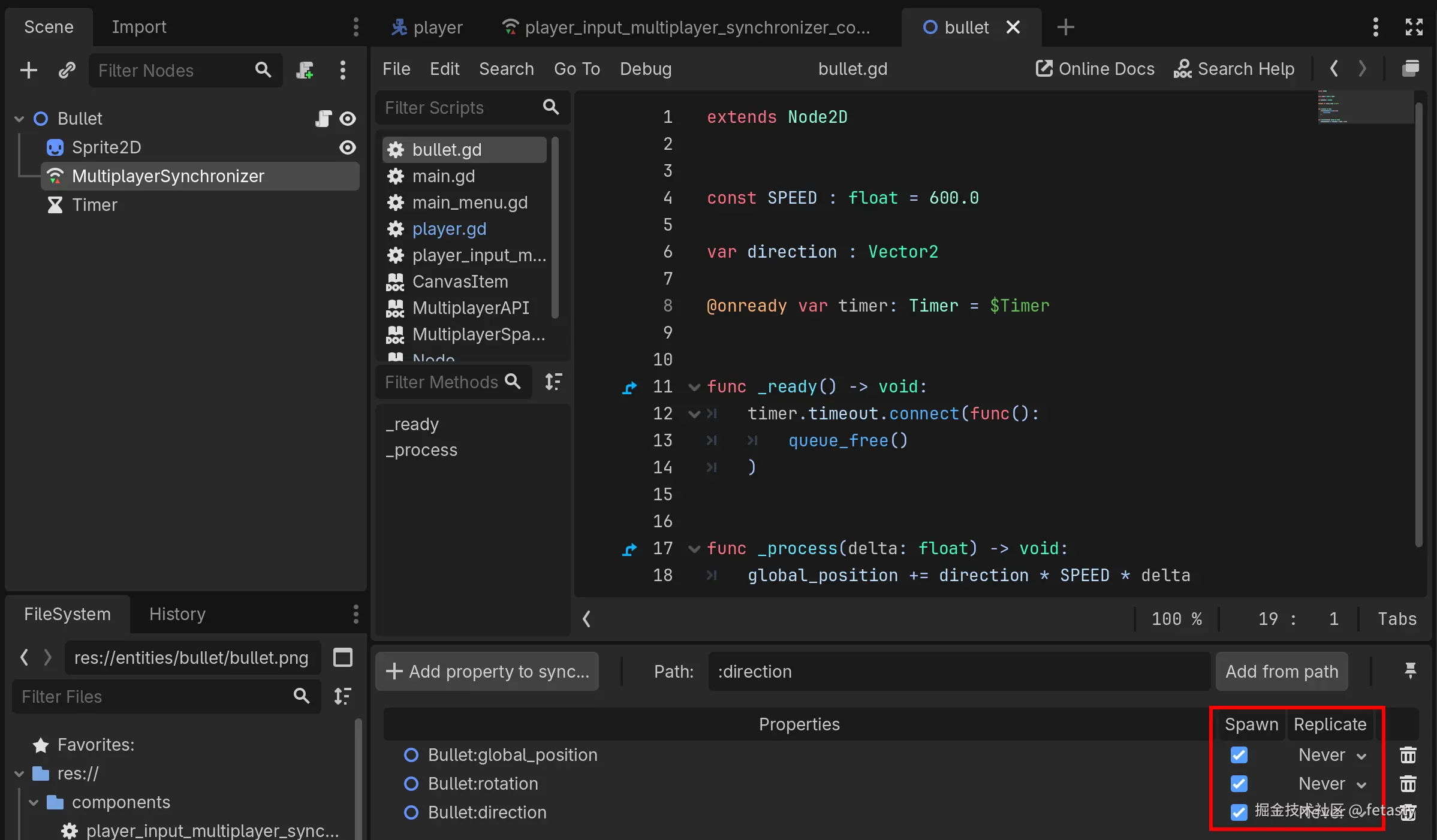Viewport: 1437px width, 840px height.
Task: Open the Debug menu
Action: (x=645, y=69)
